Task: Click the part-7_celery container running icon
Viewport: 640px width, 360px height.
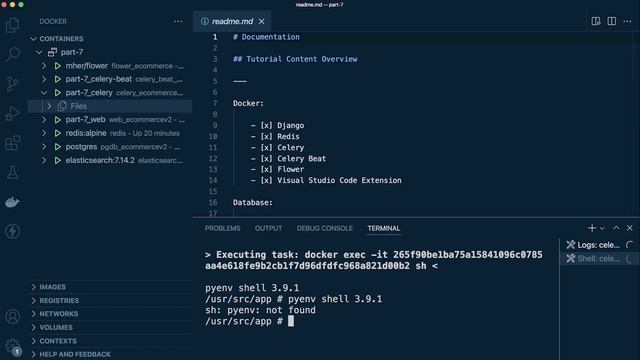Action: coord(58,93)
